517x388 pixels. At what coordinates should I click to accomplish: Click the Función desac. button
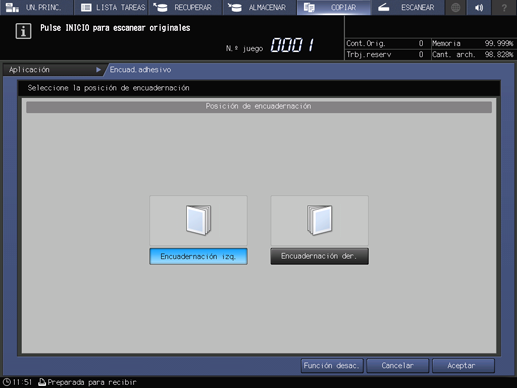332,366
